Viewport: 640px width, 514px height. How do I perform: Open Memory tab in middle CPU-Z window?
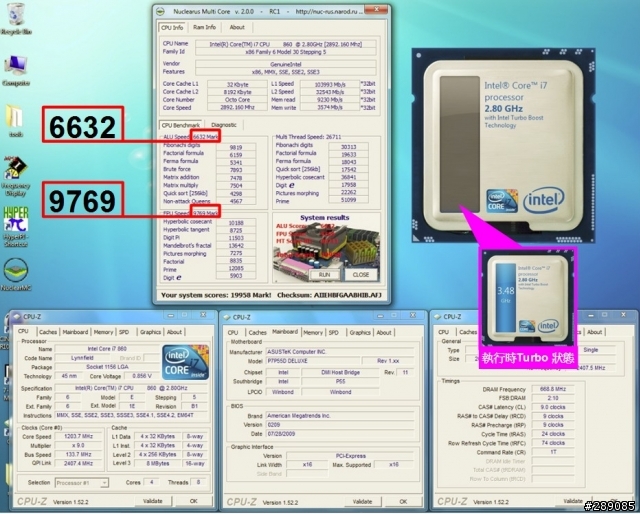pos(313,333)
